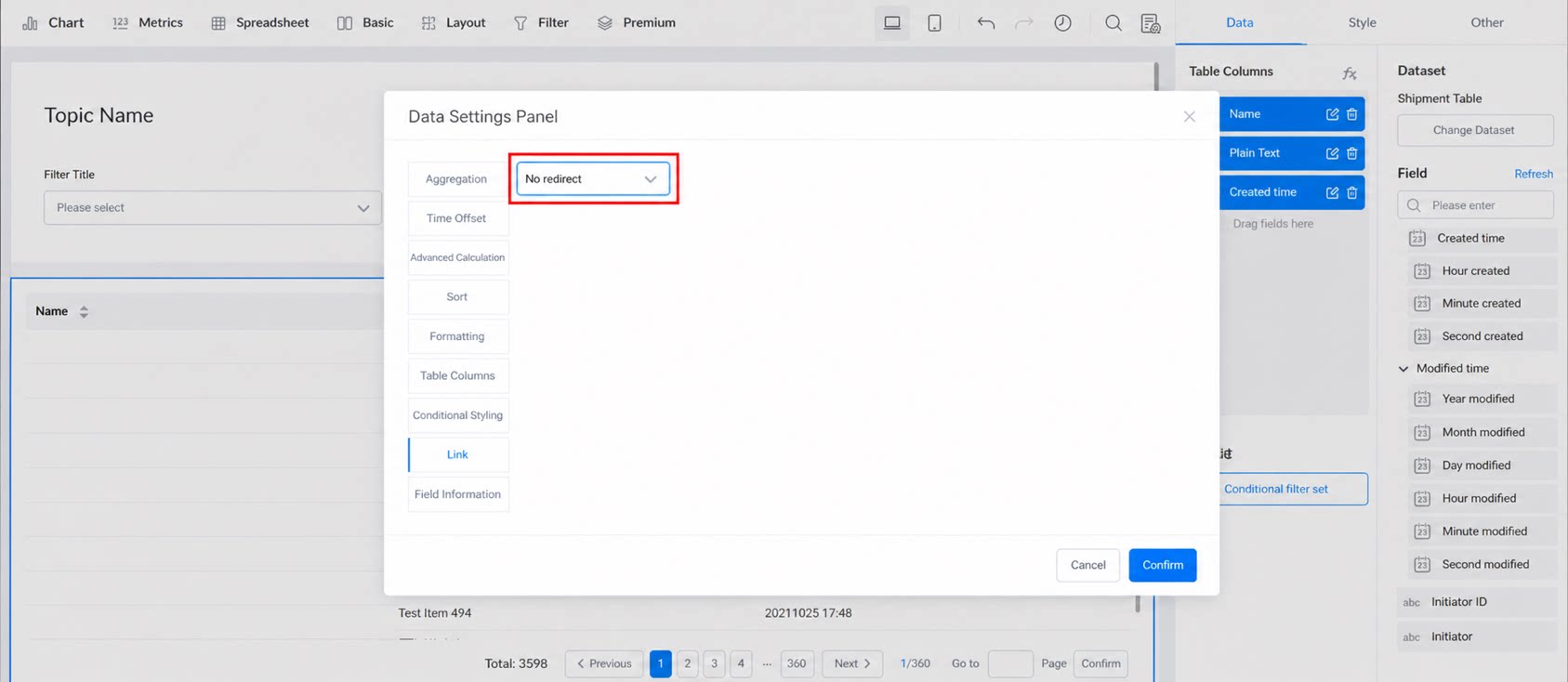Click the desktop preview icon

coord(892,22)
